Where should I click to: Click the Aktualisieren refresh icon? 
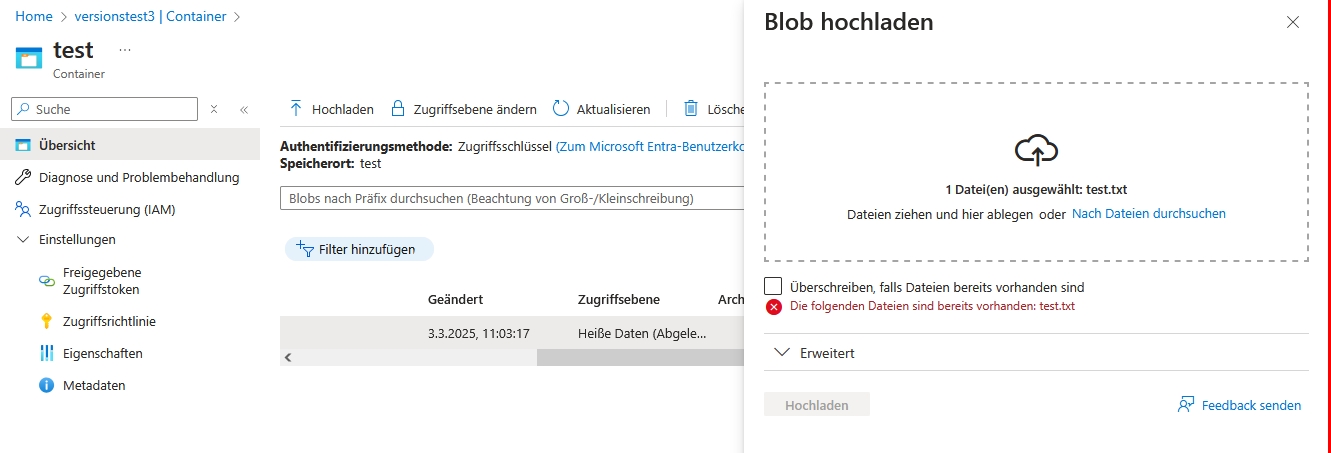pos(560,108)
